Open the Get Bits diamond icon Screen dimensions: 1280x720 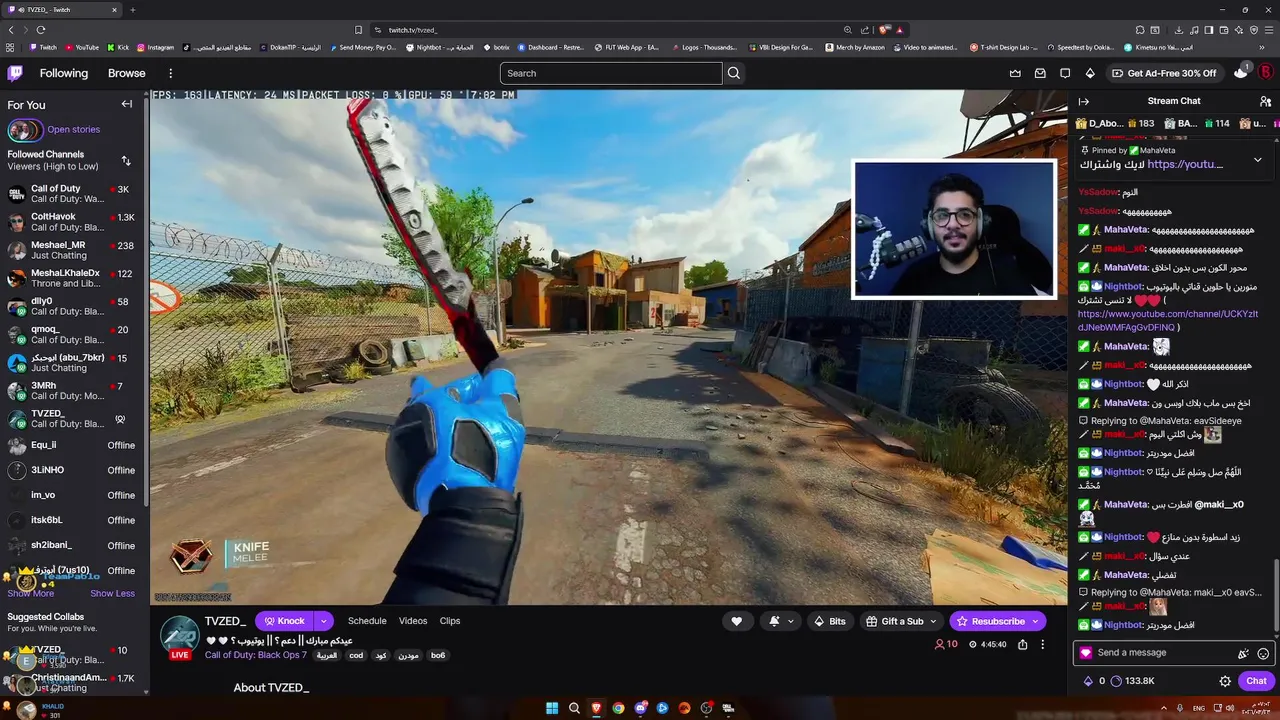tap(1090, 73)
